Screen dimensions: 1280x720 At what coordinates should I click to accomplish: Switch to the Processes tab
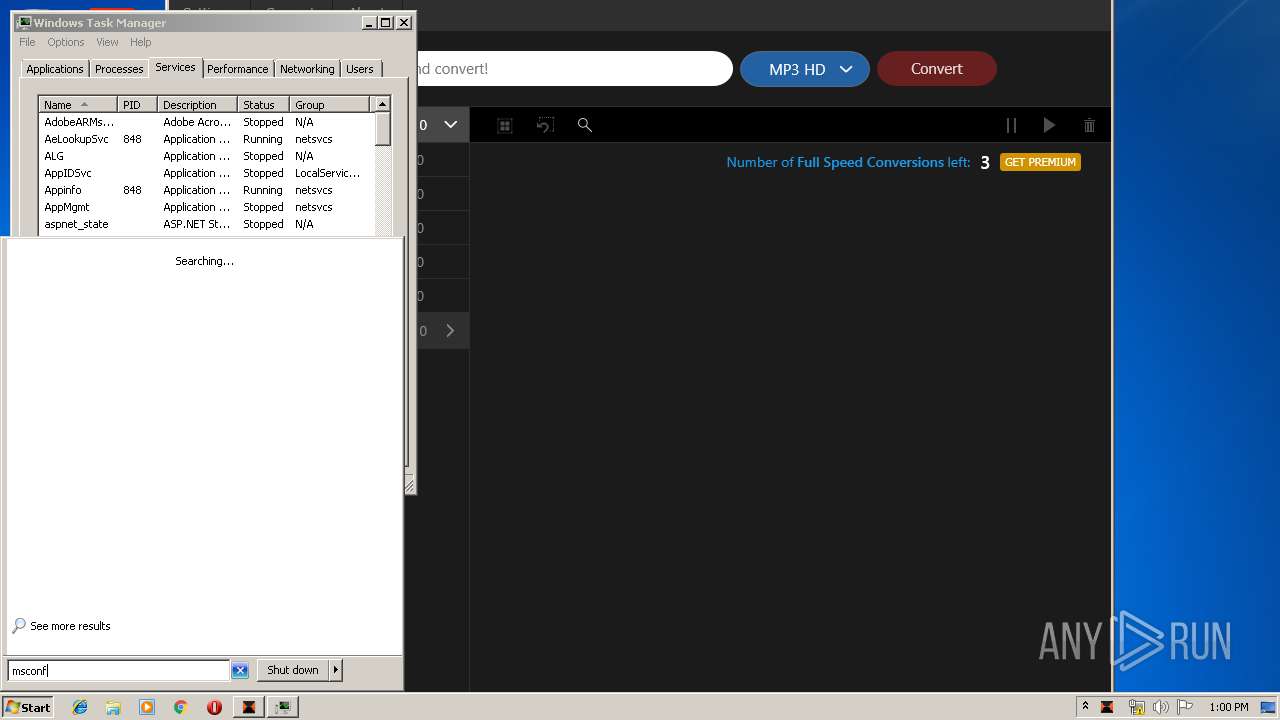[x=119, y=69]
